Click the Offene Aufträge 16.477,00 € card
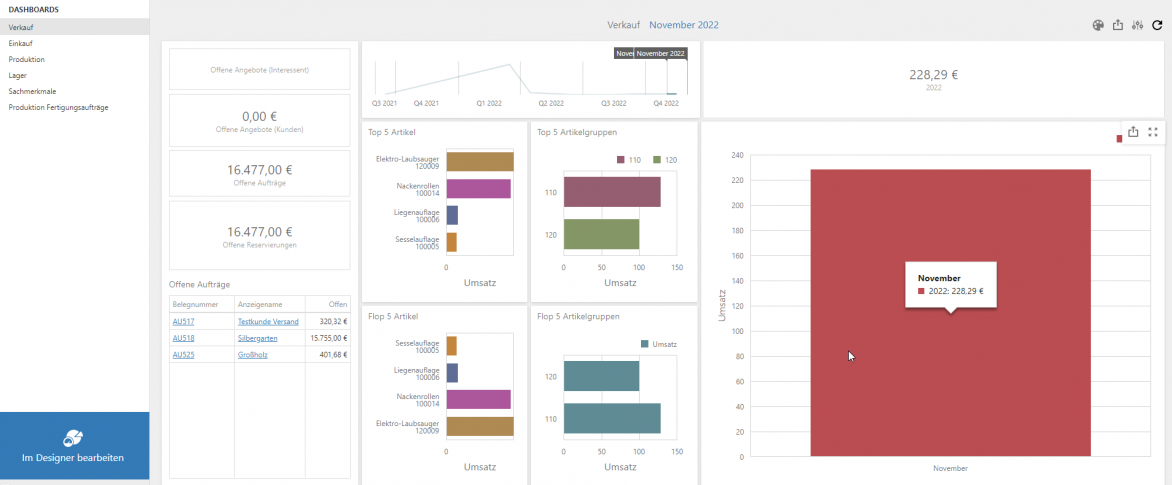Viewport: 1172px width, 485px height. [259, 173]
